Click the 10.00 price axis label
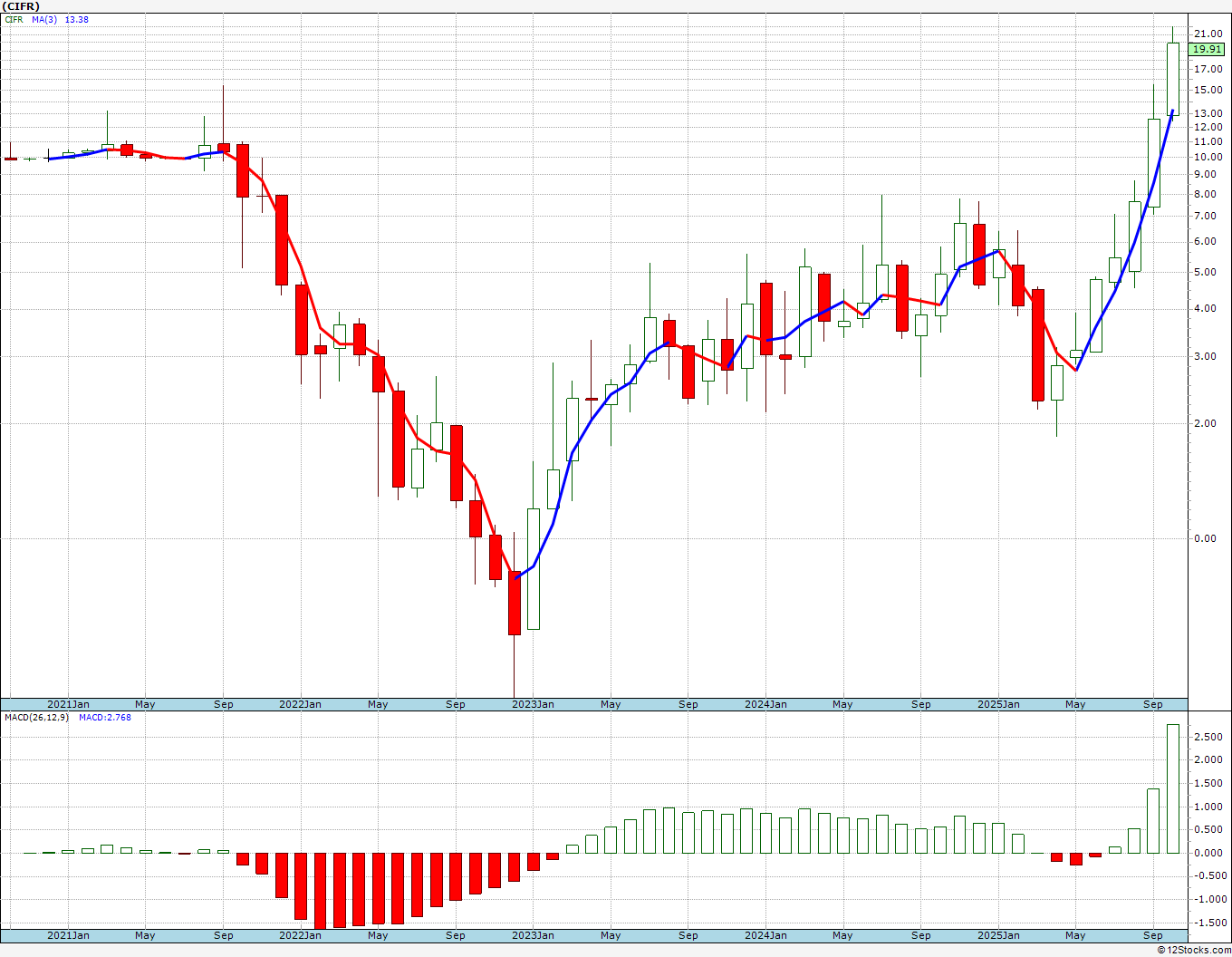The height and width of the screenshot is (957, 1232). 1208,158
